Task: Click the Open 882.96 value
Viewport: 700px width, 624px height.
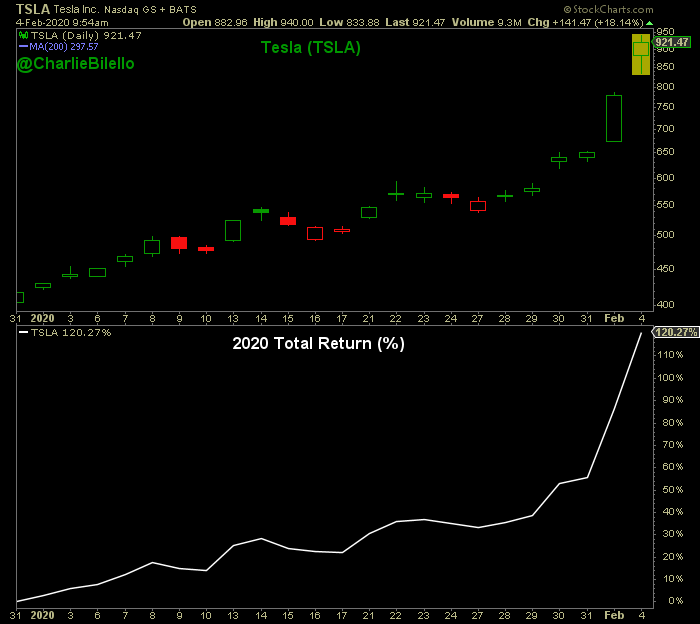Action: pyautogui.click(x=215, y=22)
